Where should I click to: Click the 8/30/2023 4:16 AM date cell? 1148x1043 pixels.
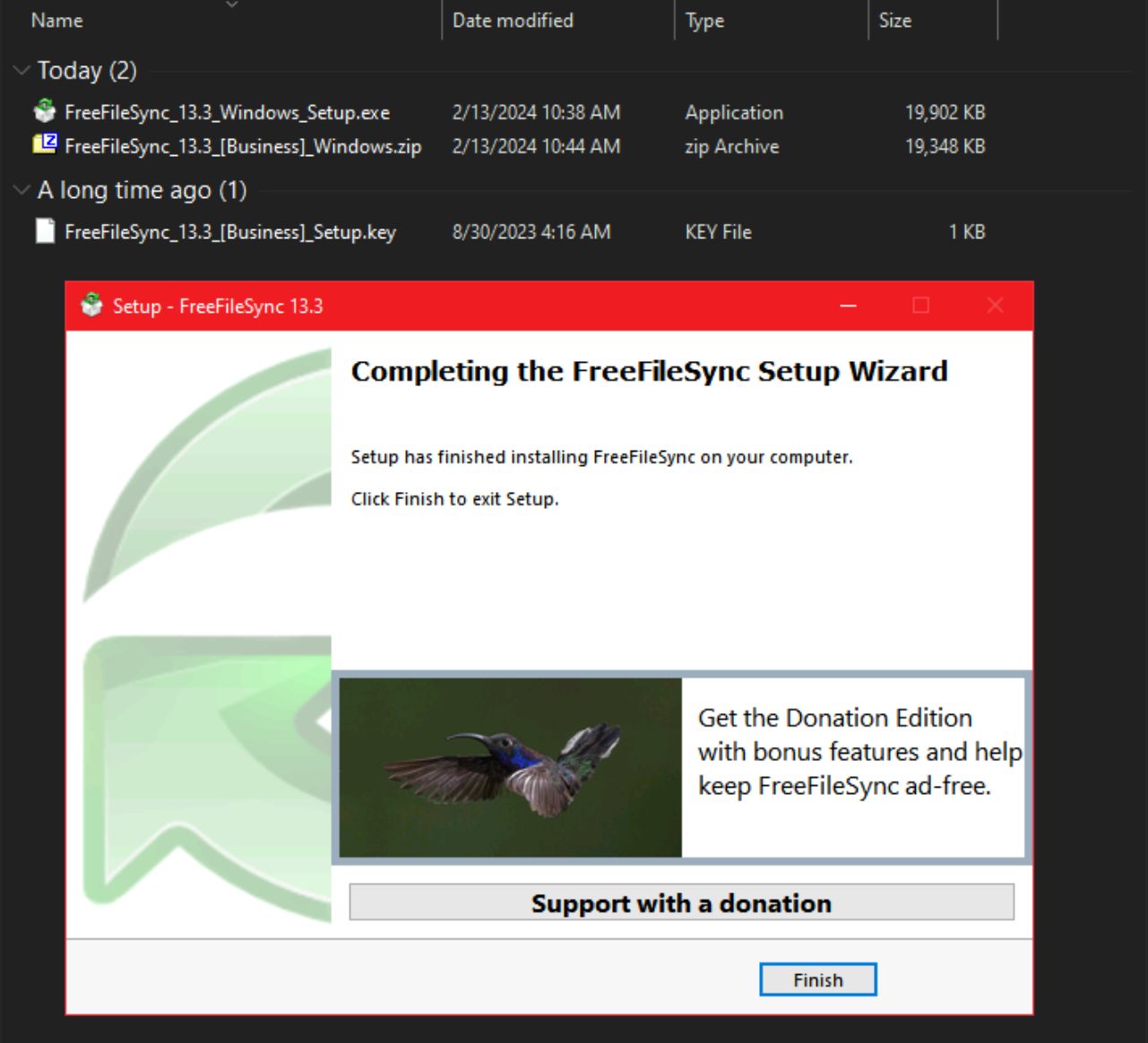tap(531, 232)
